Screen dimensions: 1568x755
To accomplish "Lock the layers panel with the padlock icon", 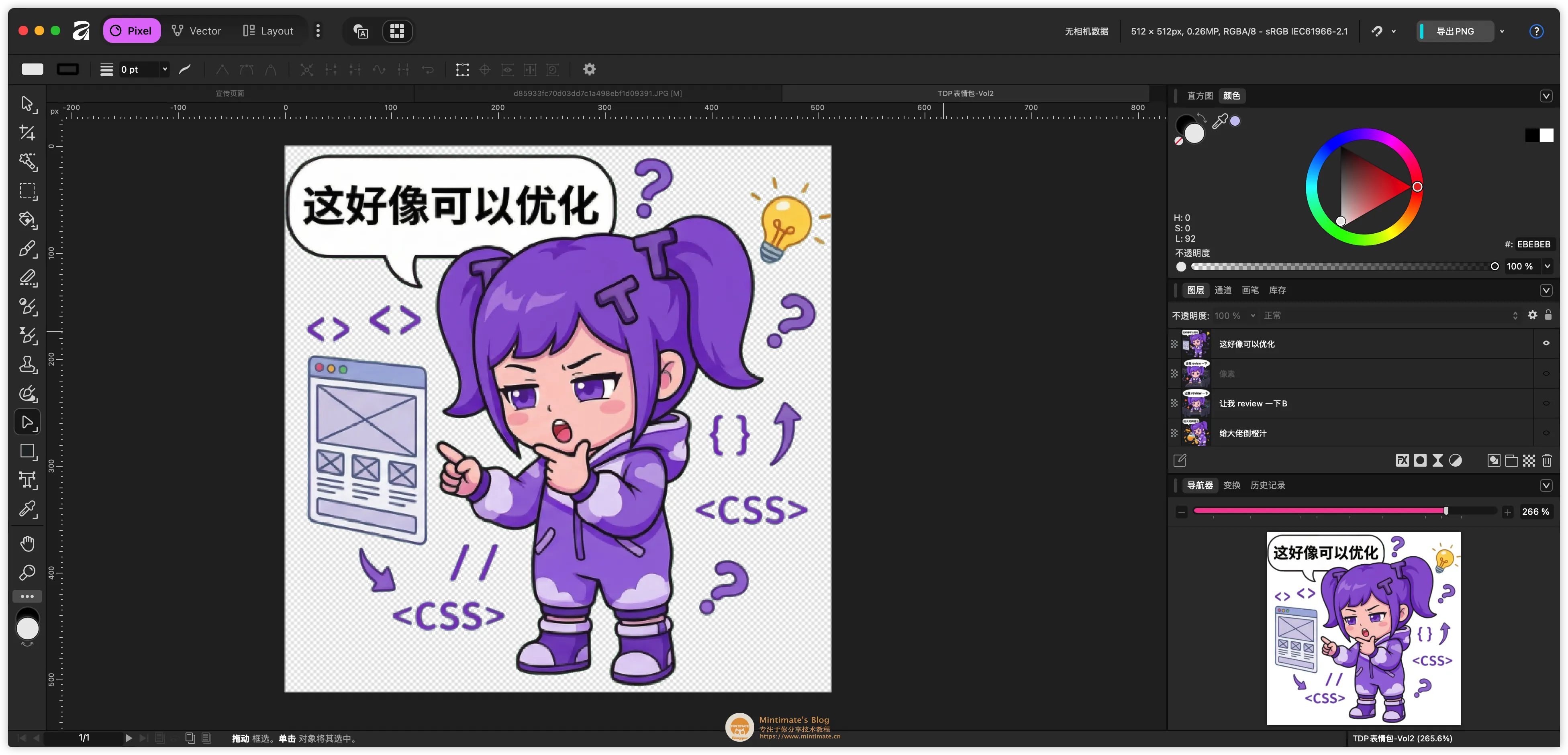I will [x=1549, y=315].
